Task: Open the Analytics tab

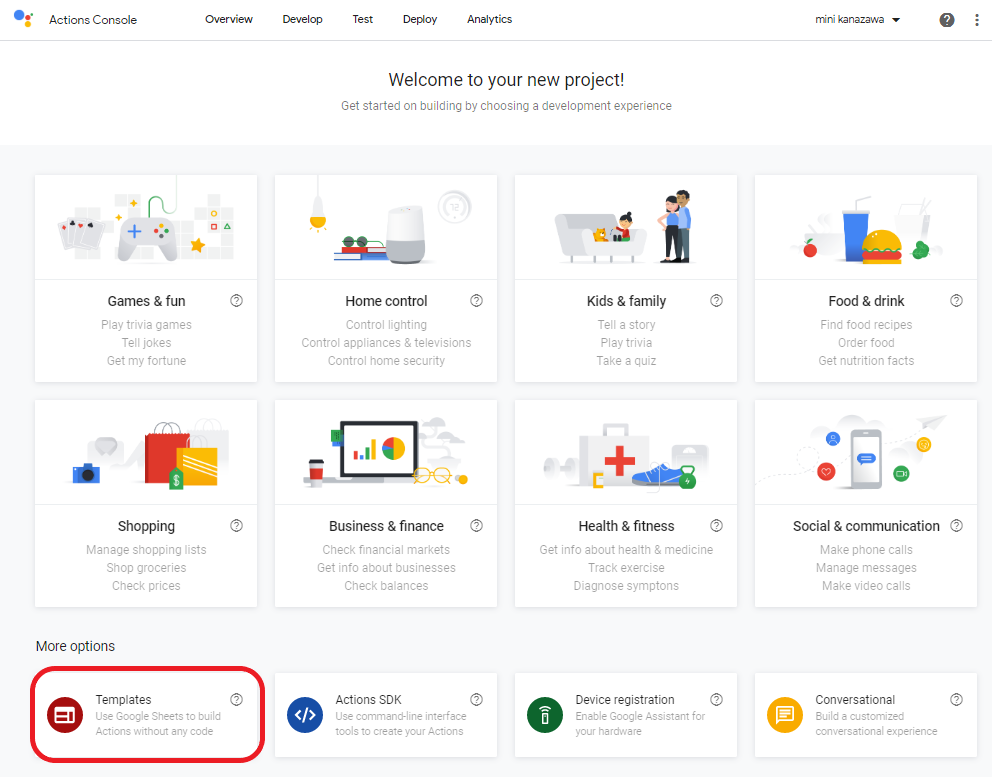Action: click(x=489, y=19)
